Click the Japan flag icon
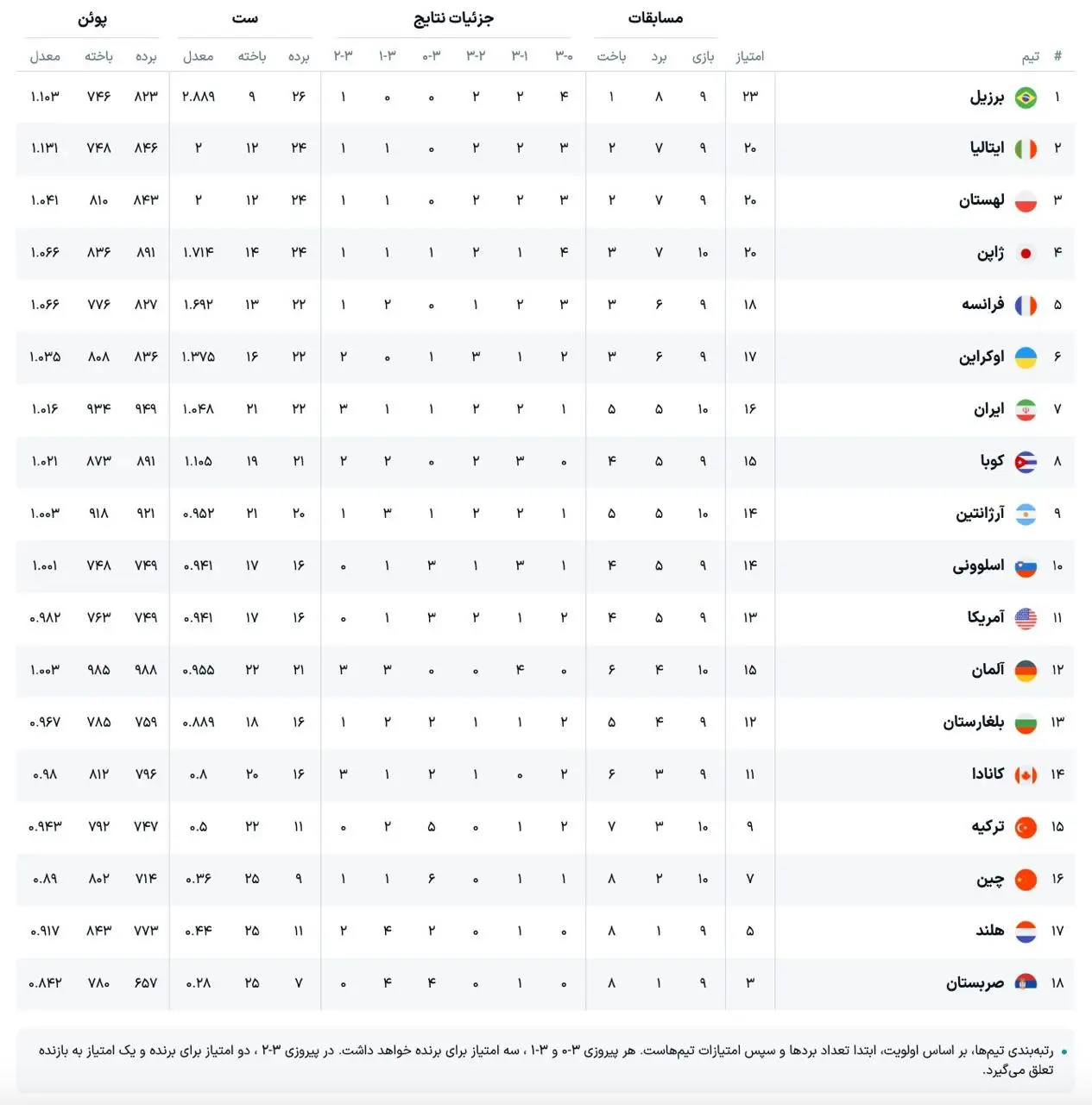Image resolution: width=1092 pixels, height=1105 pixels. coord(1026,254)
